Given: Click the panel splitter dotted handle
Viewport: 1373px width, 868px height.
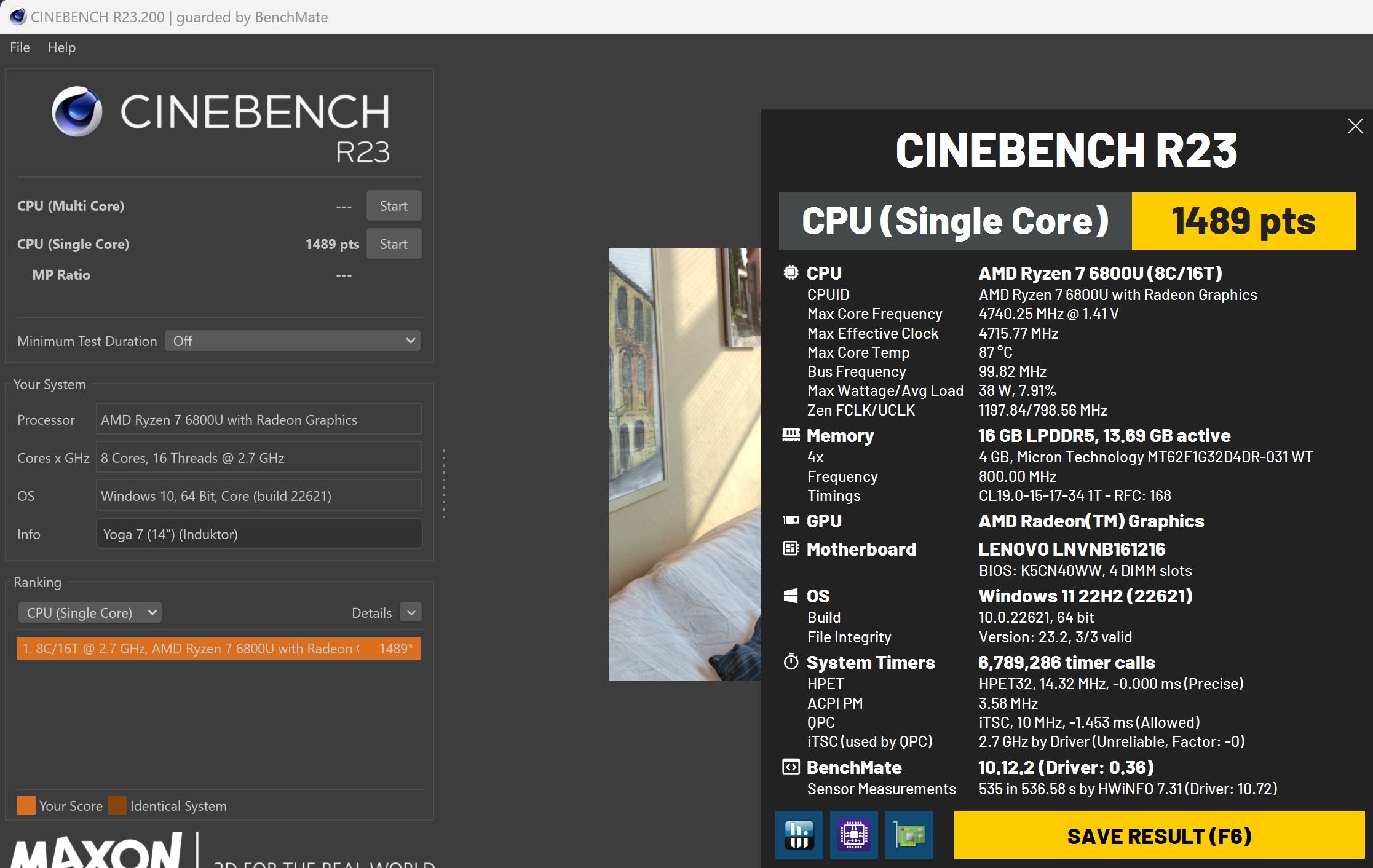Looking at the screenshot, I should [x=444, y=484].
